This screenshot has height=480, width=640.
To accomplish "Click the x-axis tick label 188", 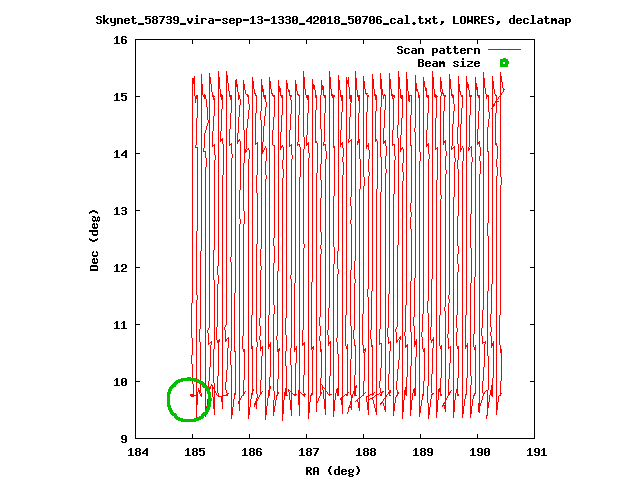I will pos(366,452).
